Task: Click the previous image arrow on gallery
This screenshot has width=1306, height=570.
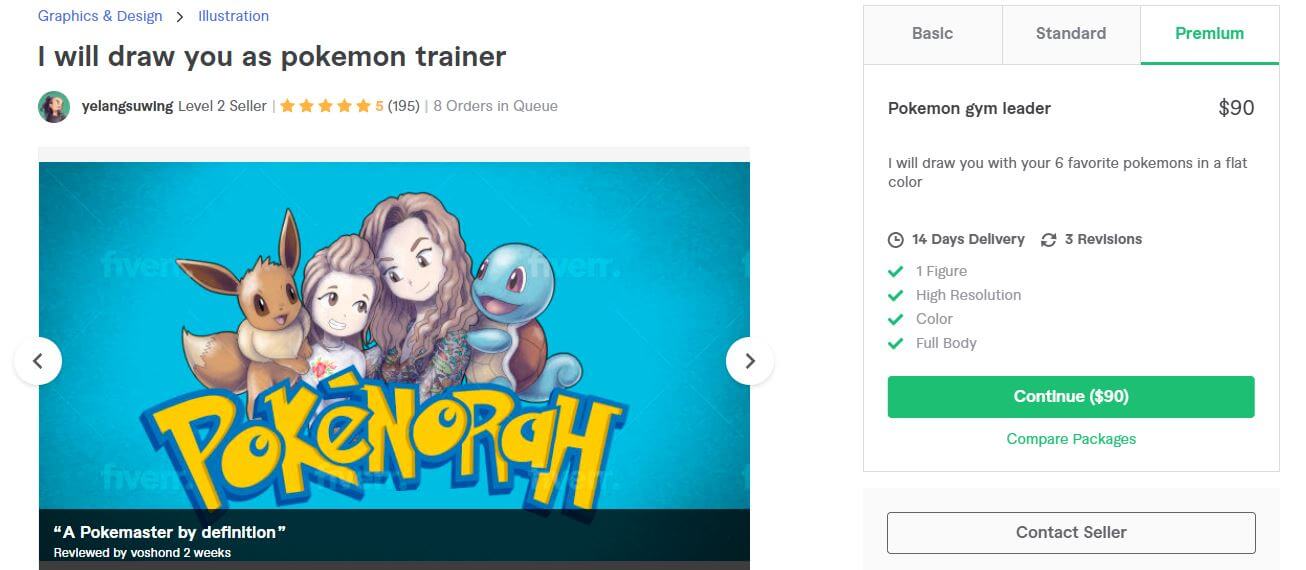Action: 38,361
